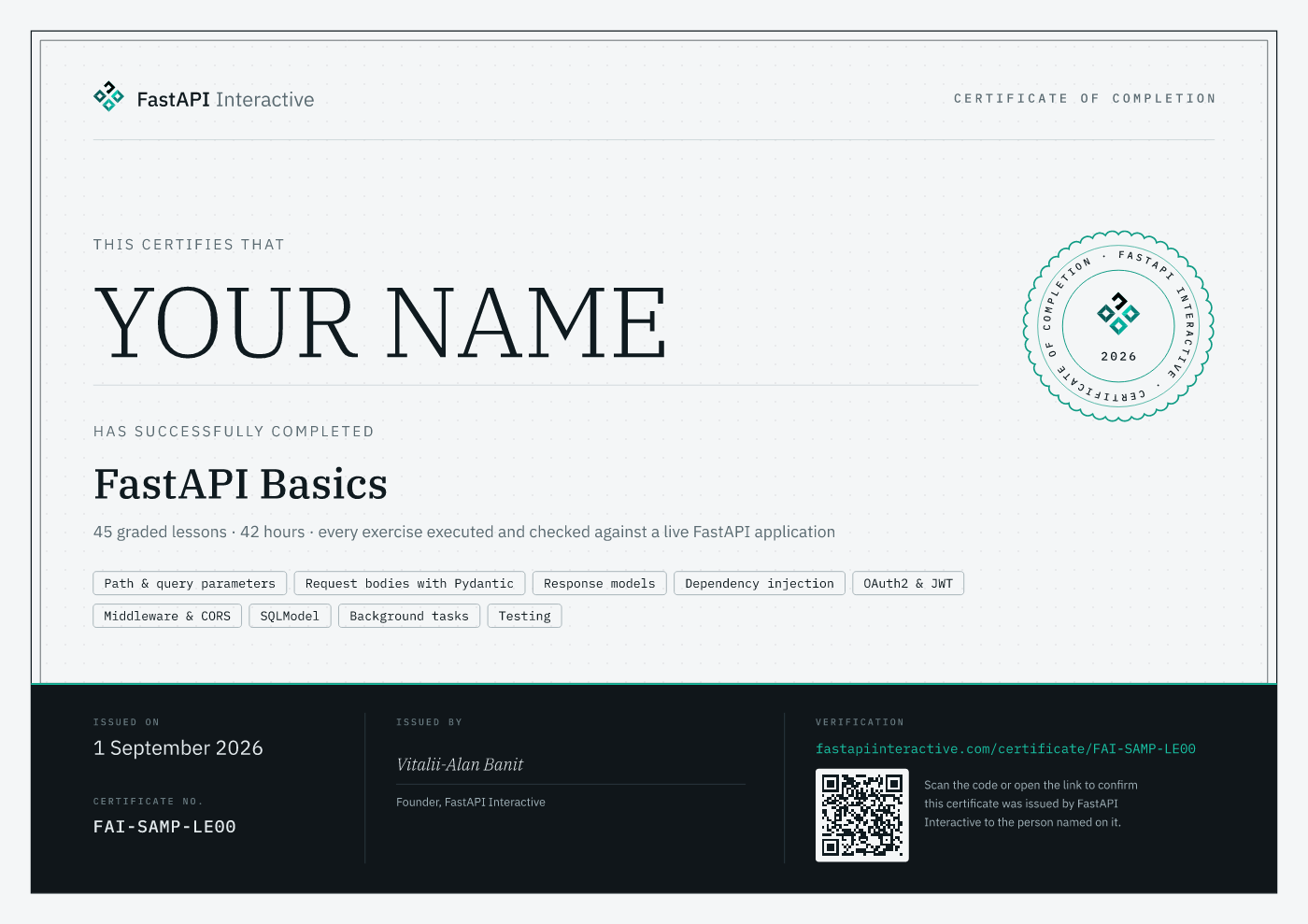Click the FastAPI Interactive brand name
Image resolution: width=1308 pixels, height=924 pixels.
(225, 100)
